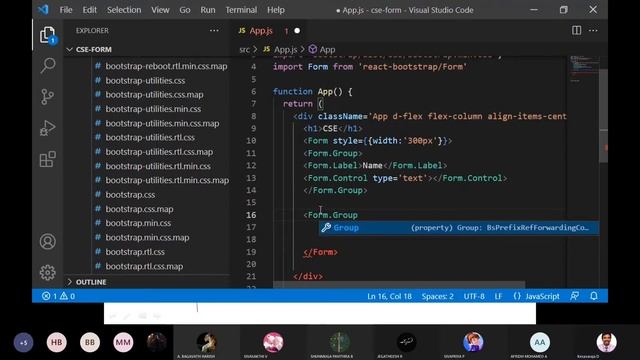Screen dimensions: 640x360
Task: Open Explorer Views and More Actions ellipsis
Action: 214,30
